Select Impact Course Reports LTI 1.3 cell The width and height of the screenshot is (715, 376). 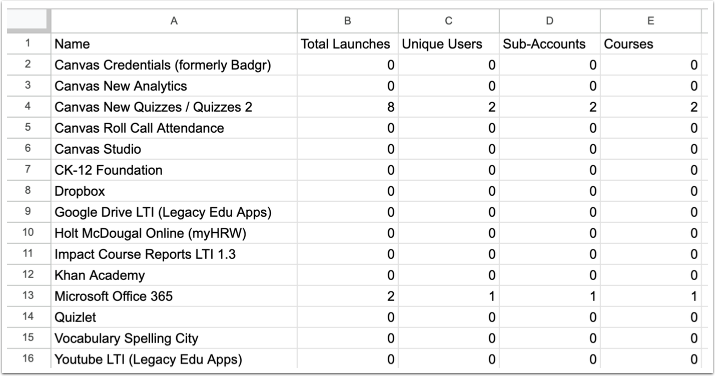pyautogui.click(x=174, y=254)
